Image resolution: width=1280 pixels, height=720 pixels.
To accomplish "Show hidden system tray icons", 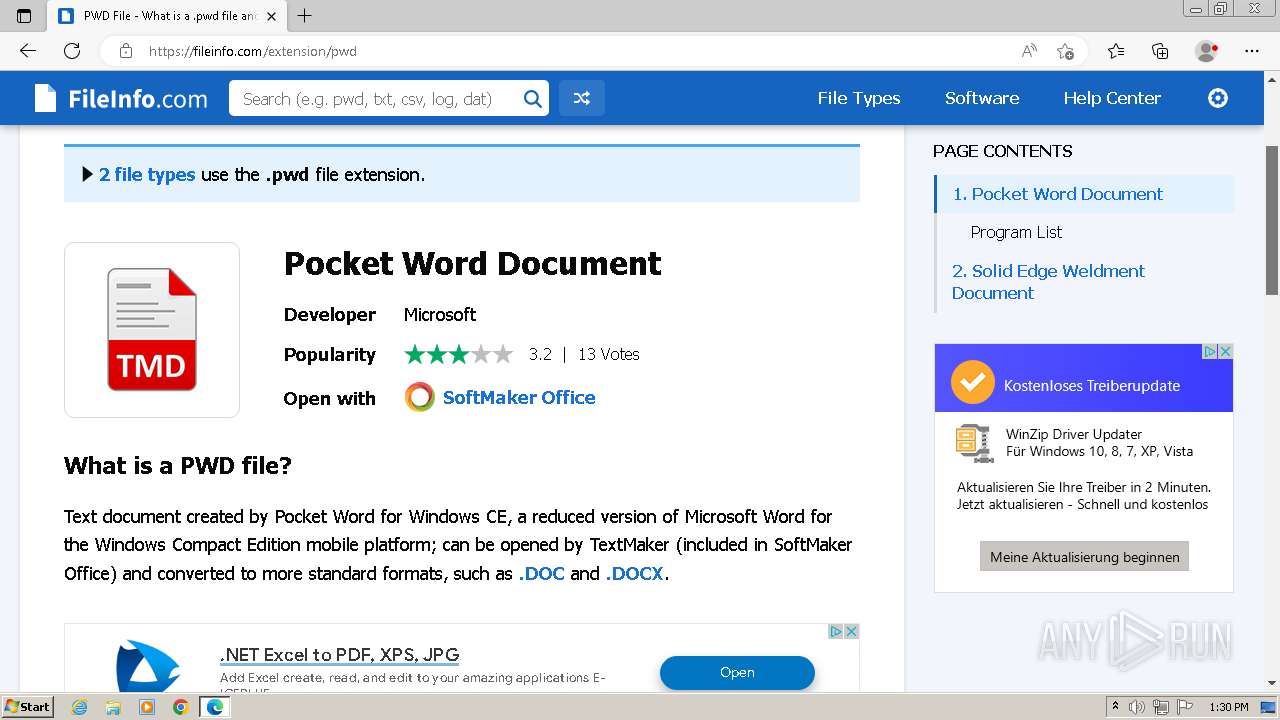I will pos(1115,707).
